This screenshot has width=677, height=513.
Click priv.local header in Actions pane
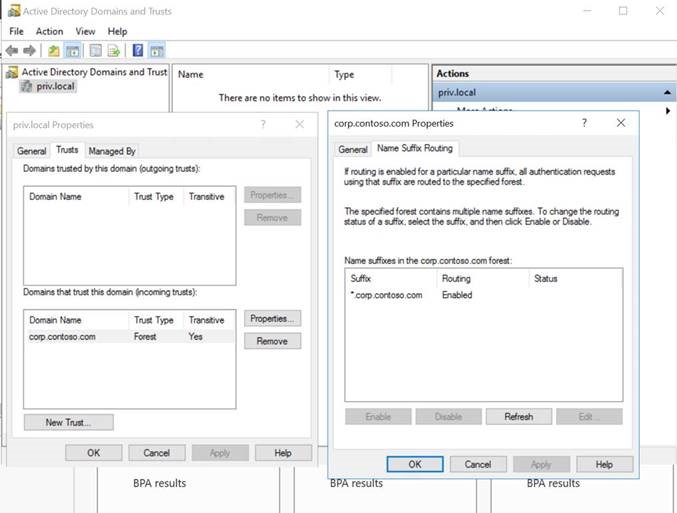[x=554, y=92]
